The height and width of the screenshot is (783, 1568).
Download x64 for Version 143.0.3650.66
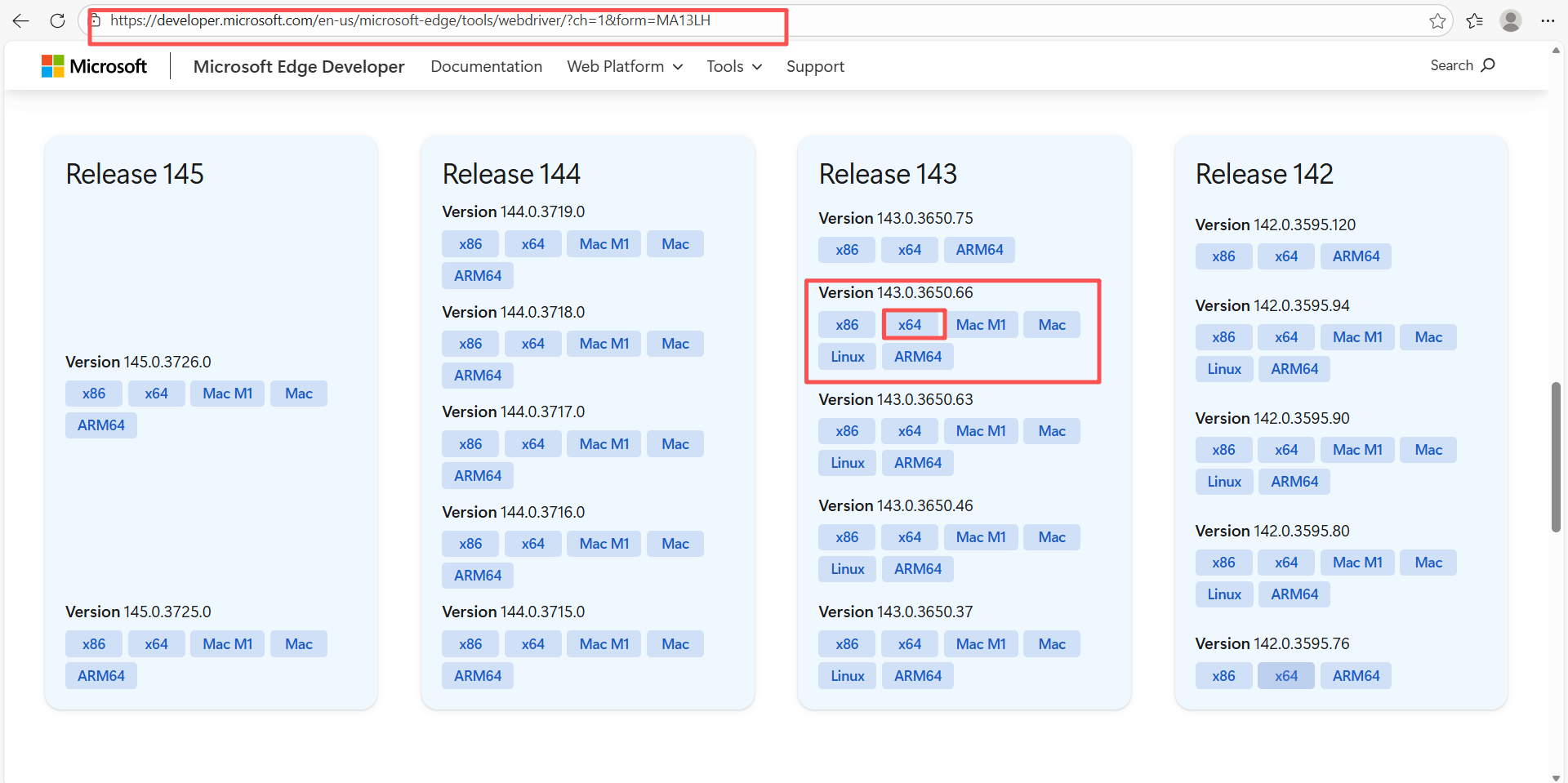(x=910, y=325)
